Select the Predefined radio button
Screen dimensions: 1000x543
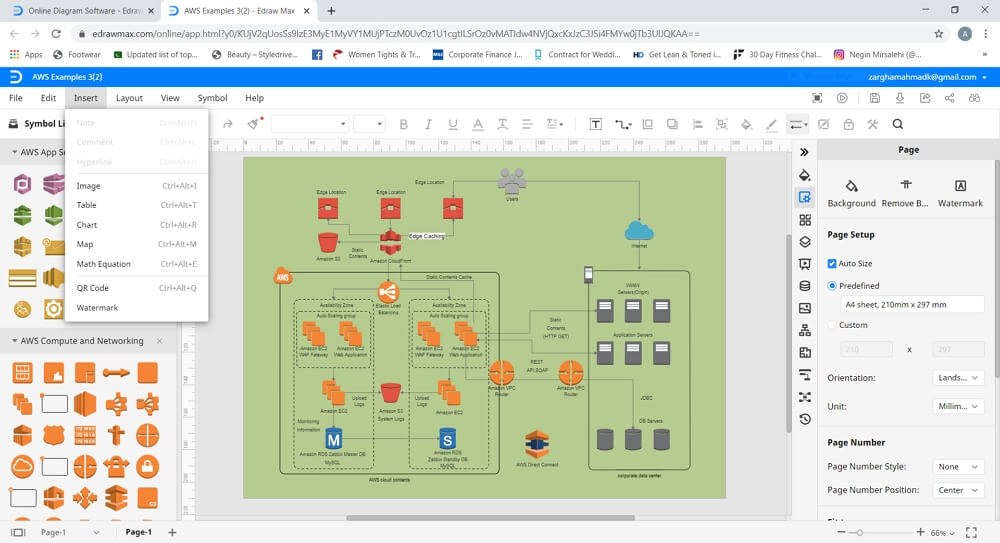pyautogui.click(x=832, y=286)
